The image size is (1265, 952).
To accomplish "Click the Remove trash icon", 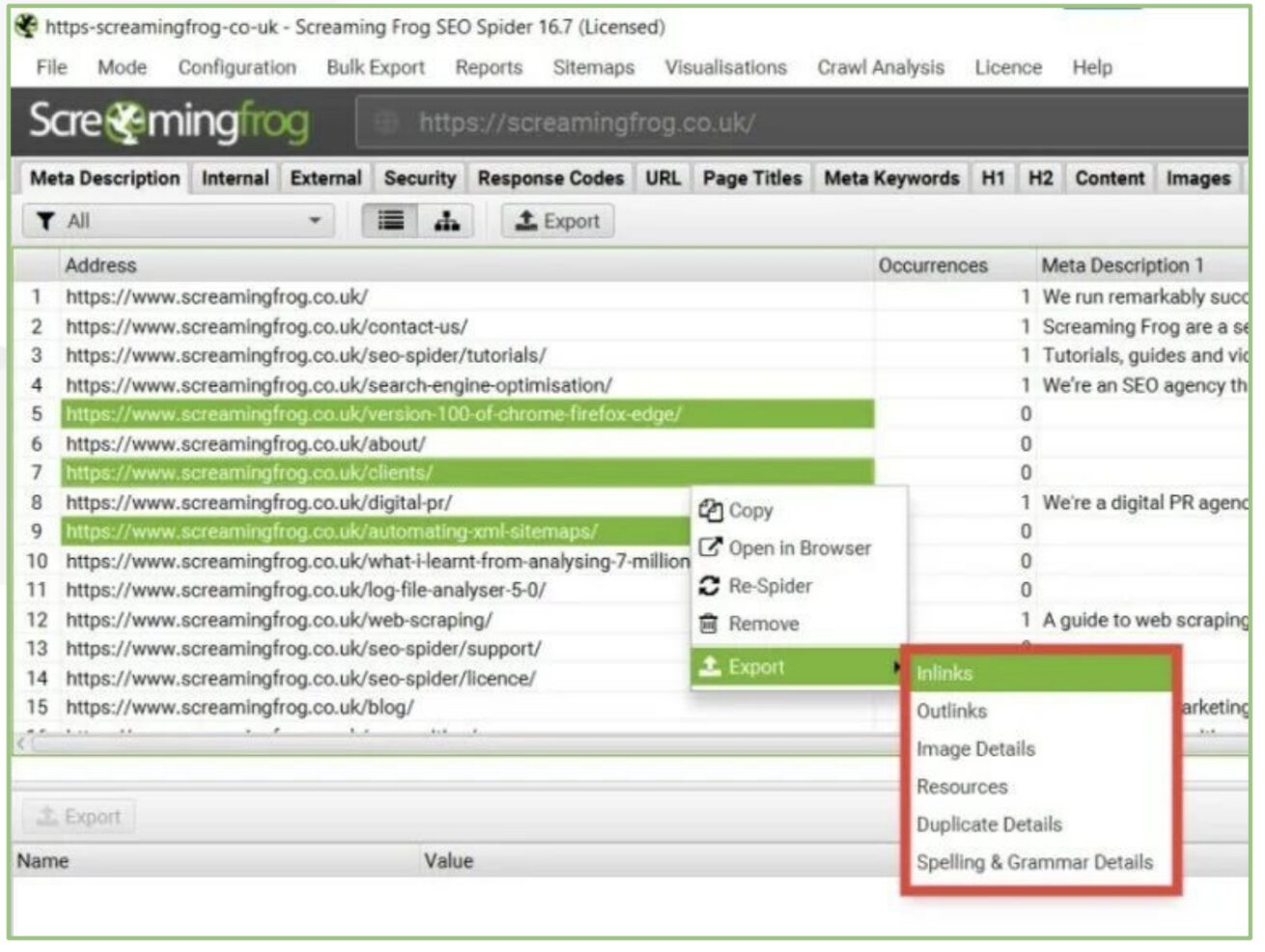I will click(709, 624).
